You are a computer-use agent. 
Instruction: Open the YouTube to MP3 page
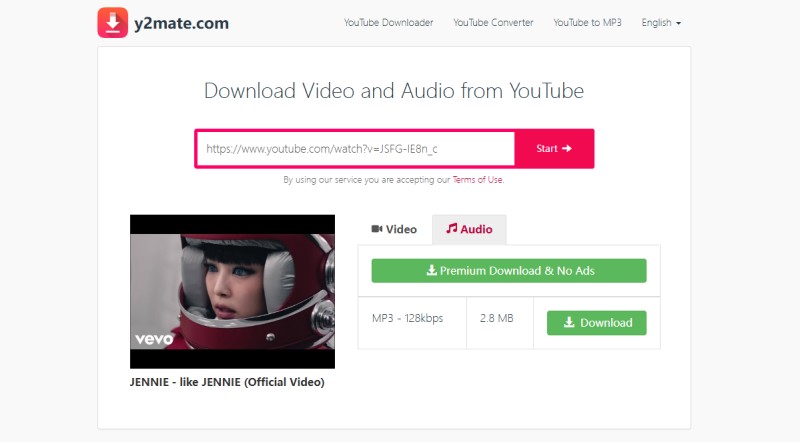tap(587, 22)
